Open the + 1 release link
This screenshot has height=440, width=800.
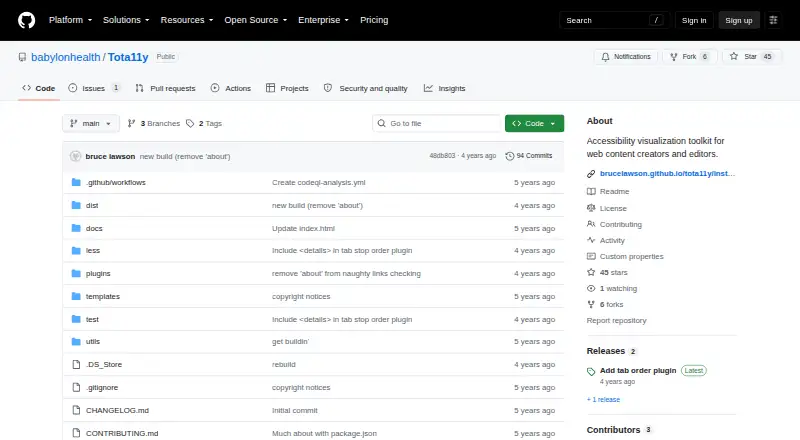[603, 400]
